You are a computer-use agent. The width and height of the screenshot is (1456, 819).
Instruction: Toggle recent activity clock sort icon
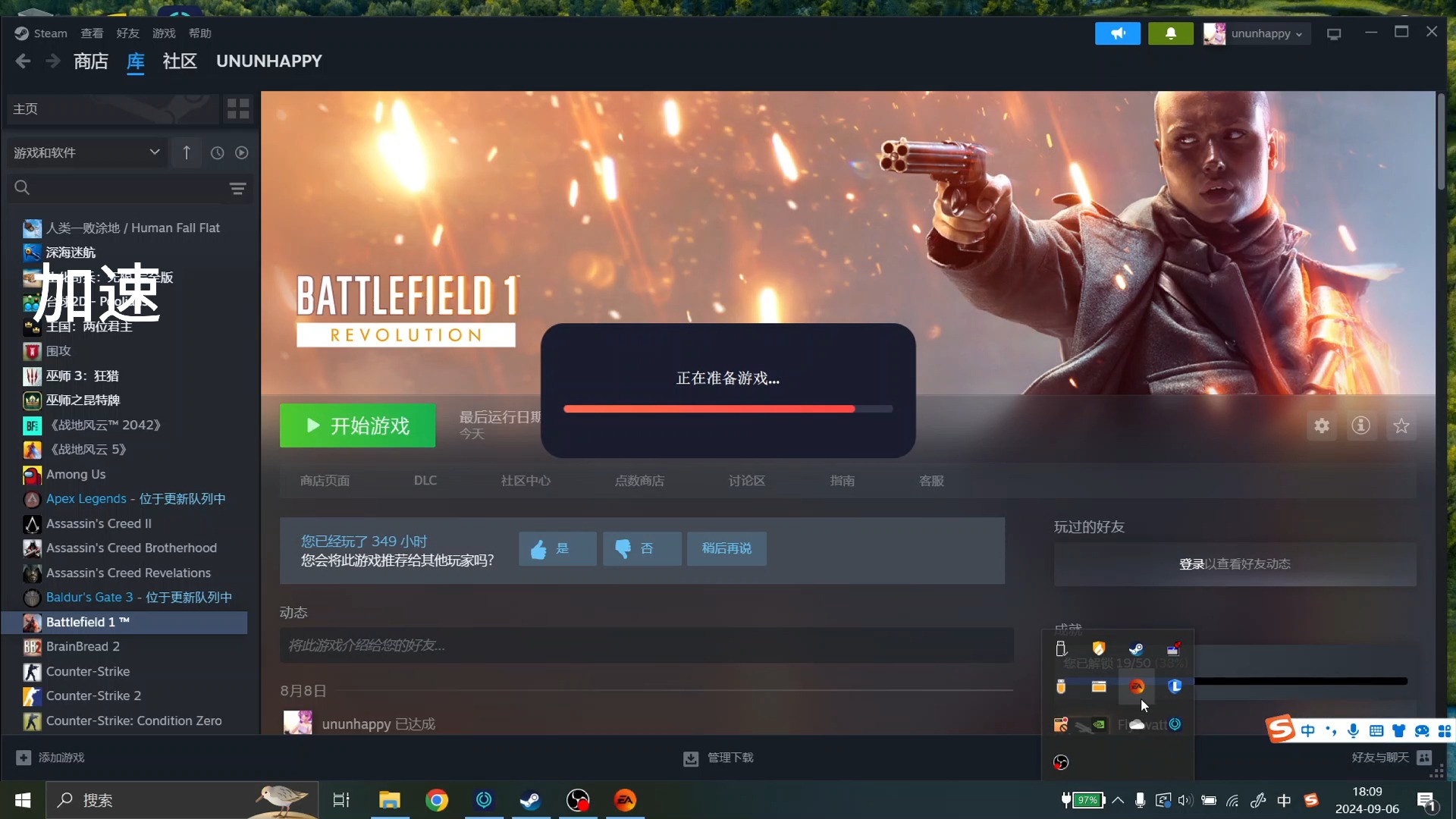coord(217,152)
